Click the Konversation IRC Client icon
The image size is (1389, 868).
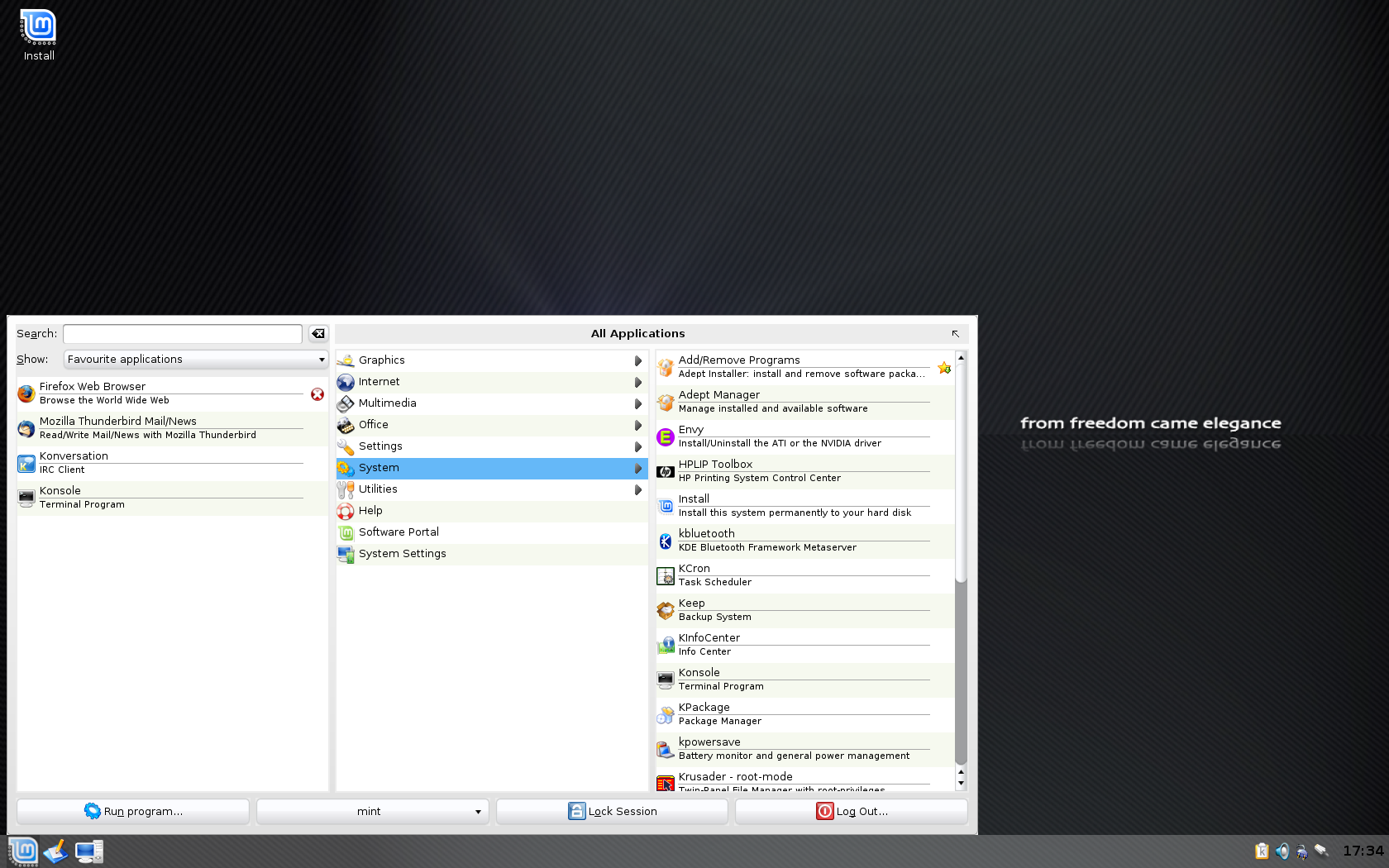26,463
